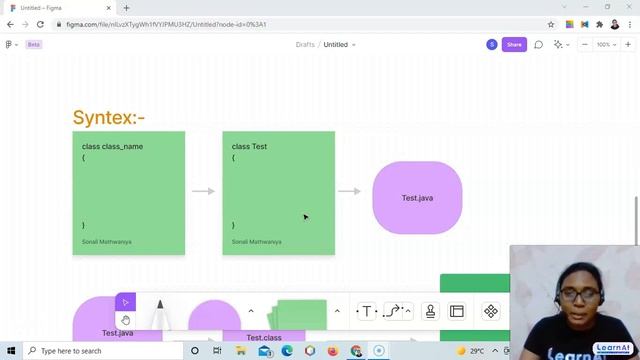Screen dimensions: 640x360
Task: Open Firefox from the taskbar
Action: click(x=333, y=351)
